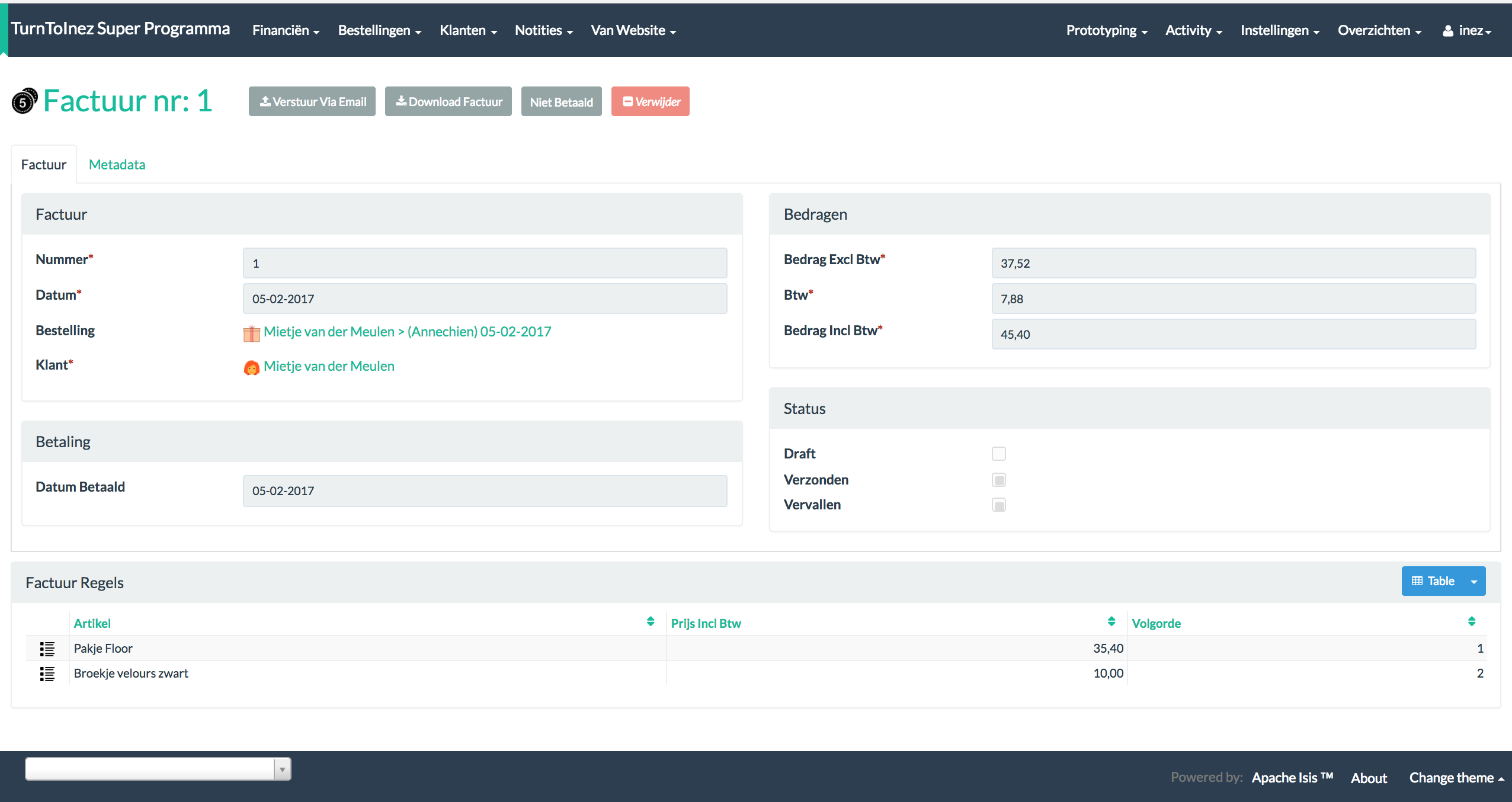The image size is (1512, 802).
Task: Switch to the Metadata tab
Action: tap(117, 165)
